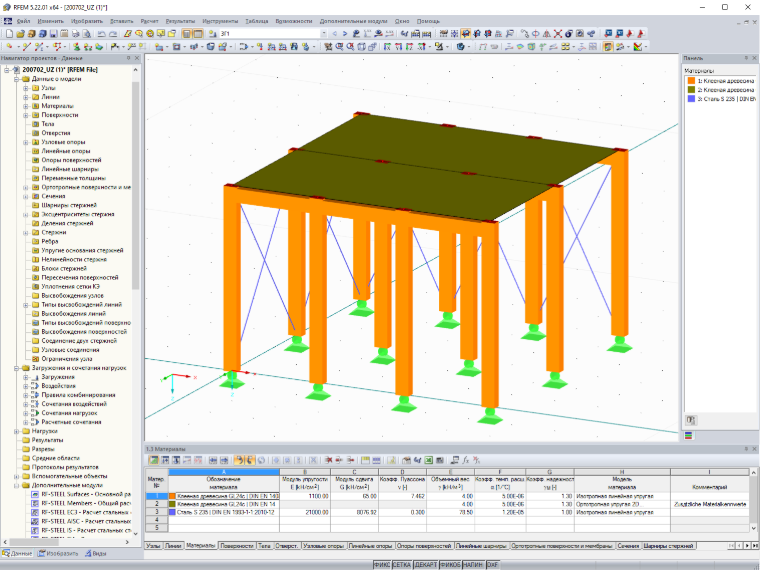The height and width of the screenshot is (570, 760).
Task: Switch to the Узловые опоры table tab
Action: click(324, 546)
